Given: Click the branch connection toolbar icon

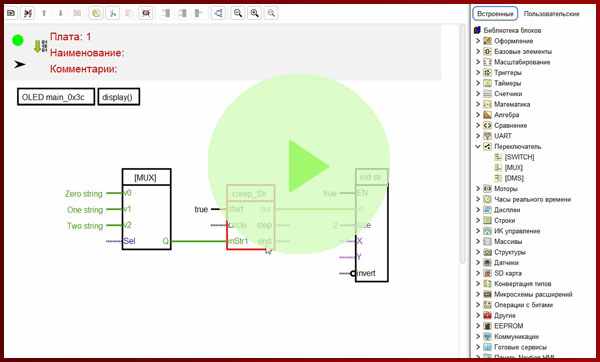Looking at the screenshot, I should point(218,13).
